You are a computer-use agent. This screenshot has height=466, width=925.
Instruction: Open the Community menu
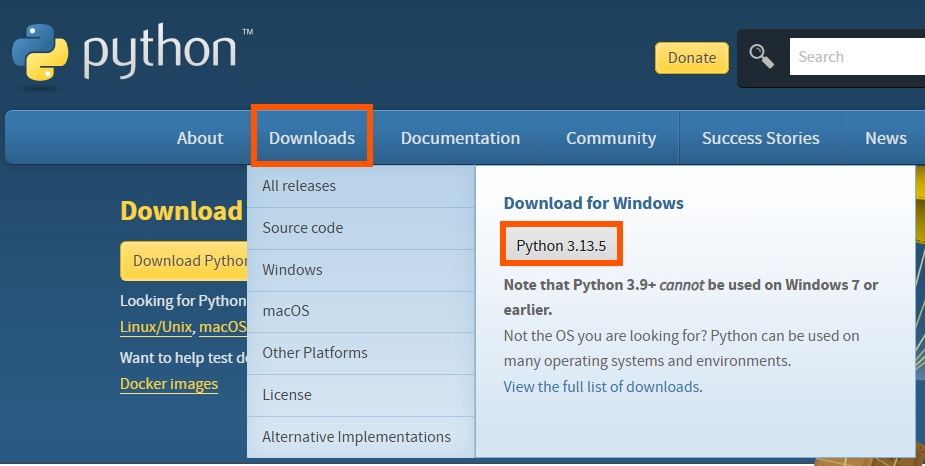click(611, 138)
